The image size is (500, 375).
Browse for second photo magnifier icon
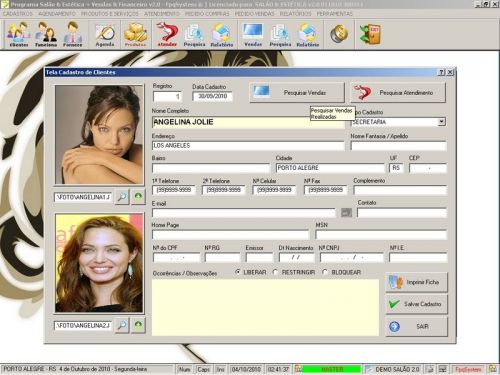[x=122, y=325]
